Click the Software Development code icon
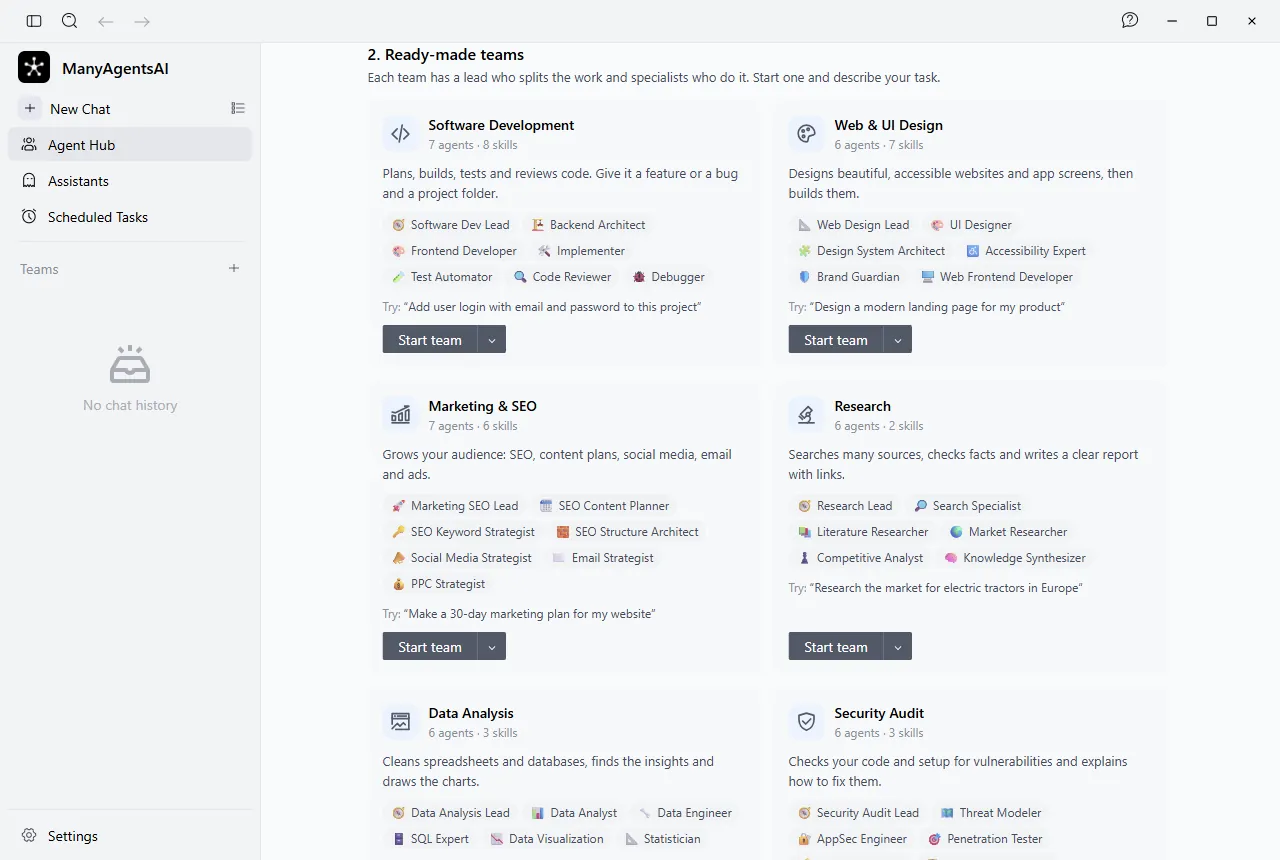This screenshot has width=1280, height=860. pos(401,134)
